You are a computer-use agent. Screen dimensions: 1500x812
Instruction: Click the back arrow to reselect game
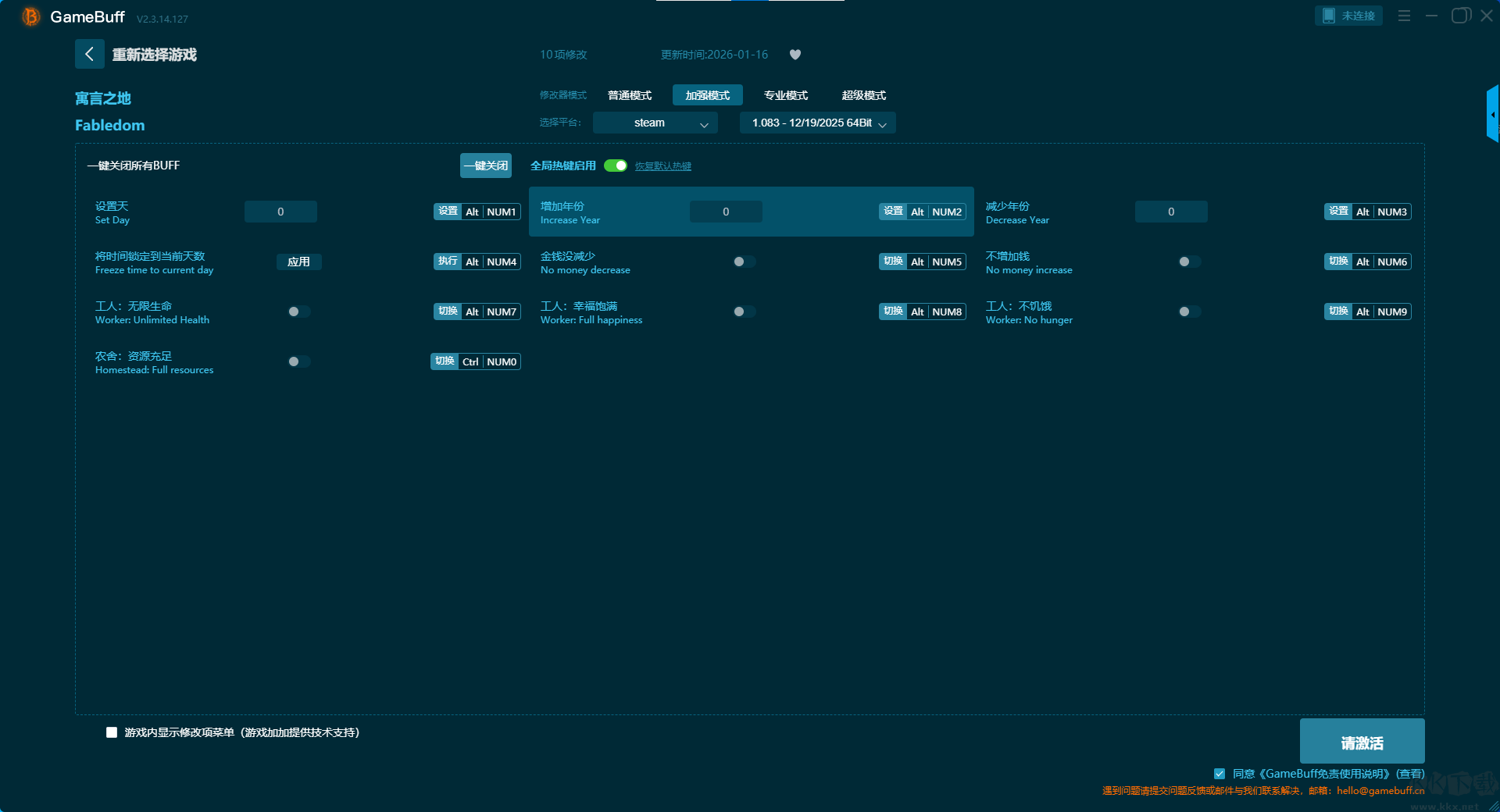tap(89, 54)
